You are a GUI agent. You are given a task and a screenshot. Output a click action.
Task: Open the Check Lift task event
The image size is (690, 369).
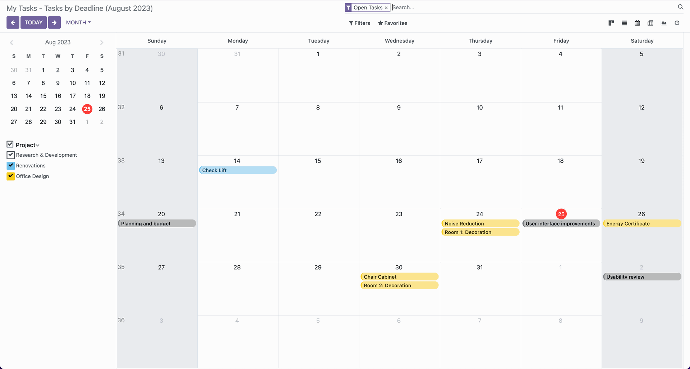[x=238, y=170]
